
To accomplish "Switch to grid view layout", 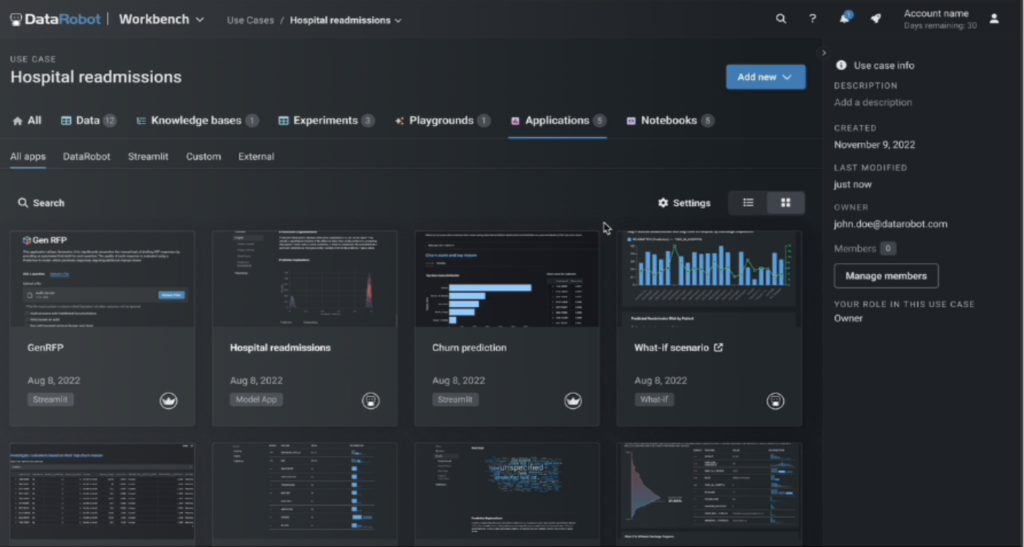I will [786, 203].
